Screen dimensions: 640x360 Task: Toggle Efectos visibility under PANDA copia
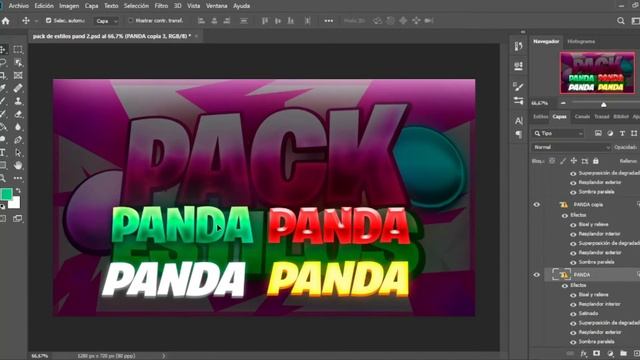565,216
